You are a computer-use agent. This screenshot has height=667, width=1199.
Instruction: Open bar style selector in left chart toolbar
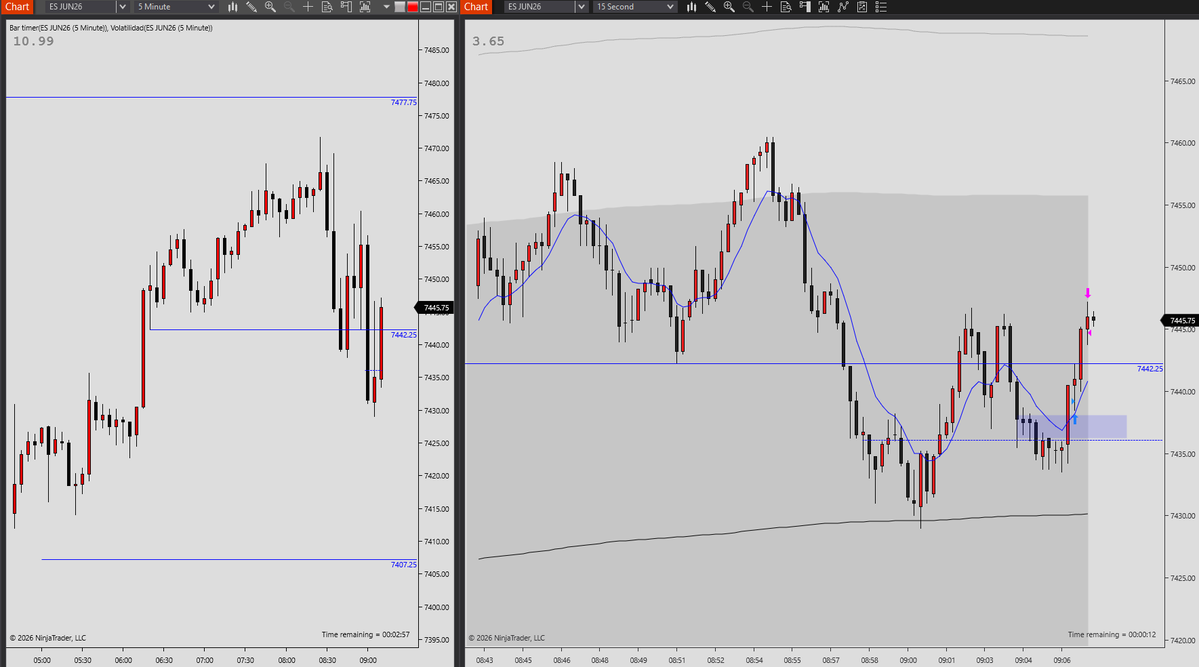click(232, 7)
